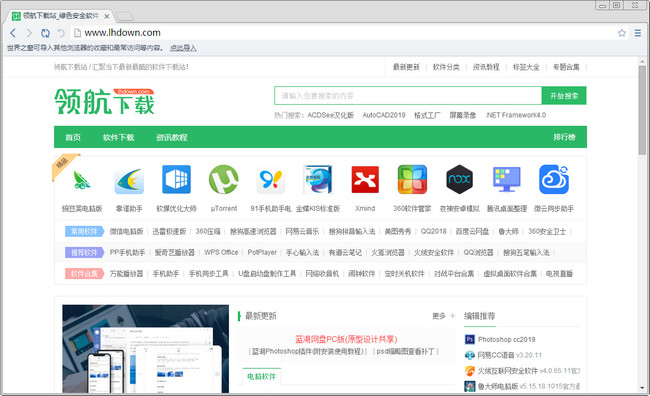Open WPS Office link
Screen dimensions: 650x396
click(221, 253)
